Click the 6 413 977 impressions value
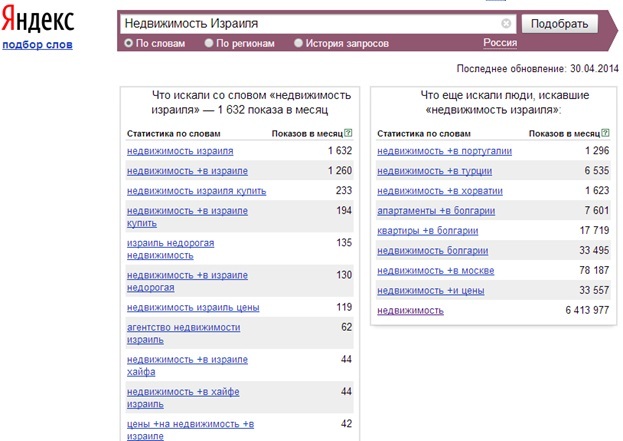This screenshot has width=623, height=441. [587, 310]
